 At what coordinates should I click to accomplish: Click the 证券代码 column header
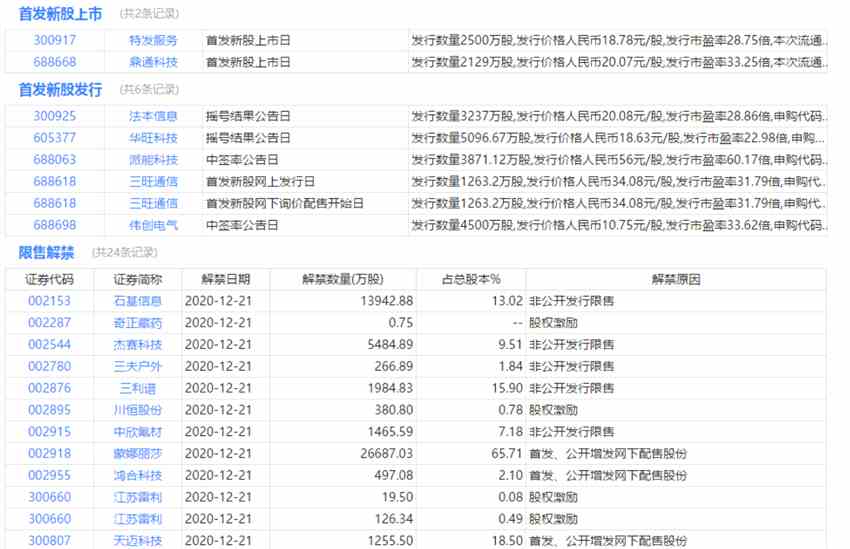coord(49,279)
